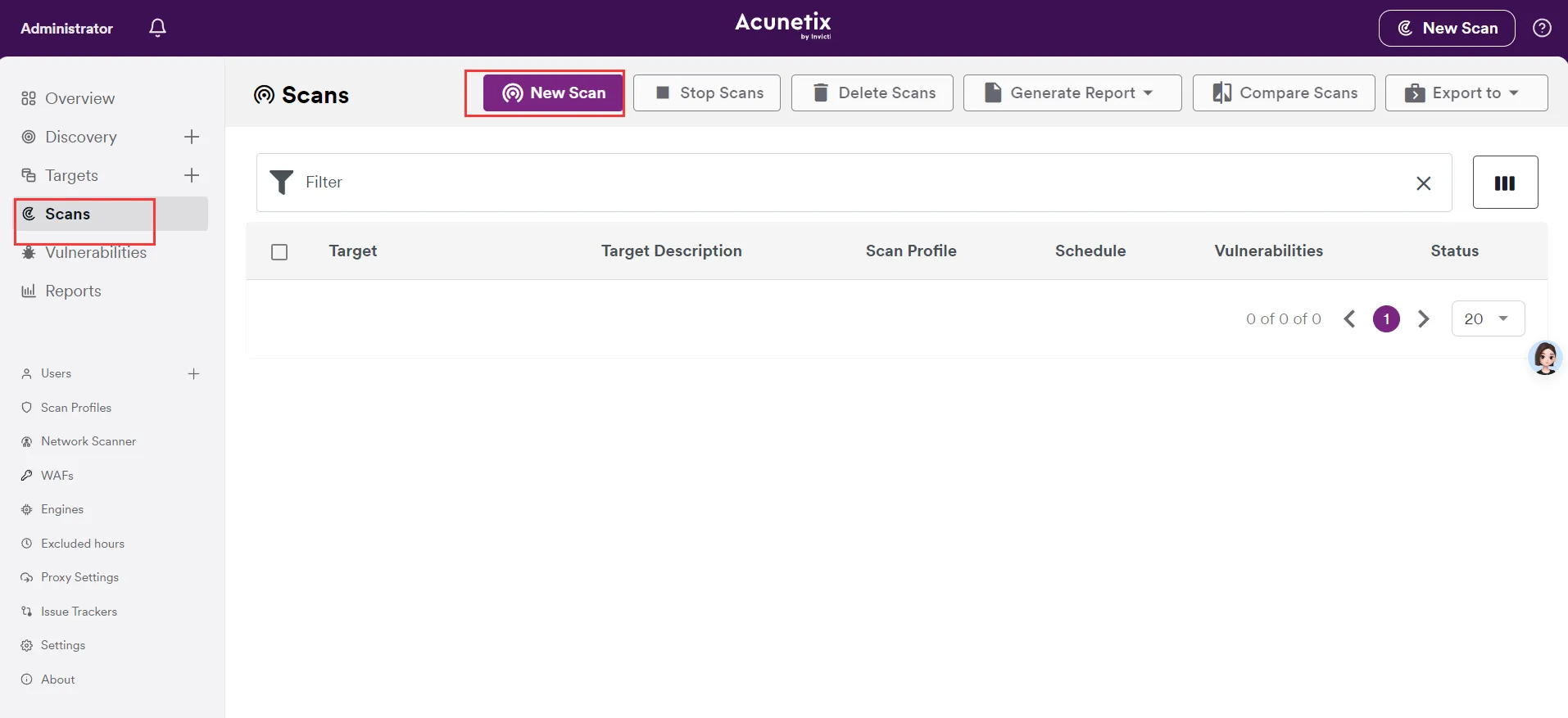
Task: Select page 1 in pagination
Action: pyautogui.click(x=1387, y=318)
